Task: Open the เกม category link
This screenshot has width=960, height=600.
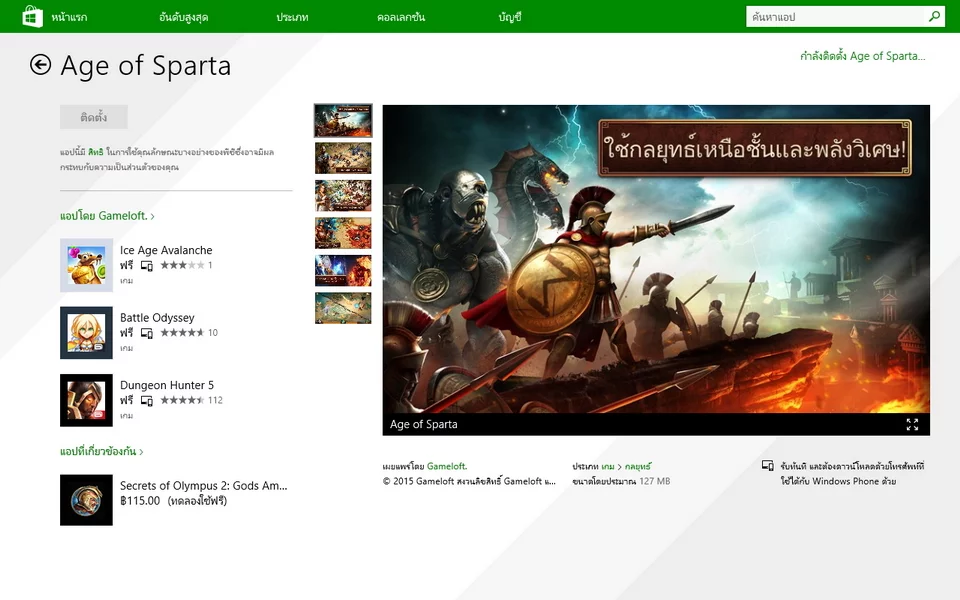Action: [x=607, y=467]
